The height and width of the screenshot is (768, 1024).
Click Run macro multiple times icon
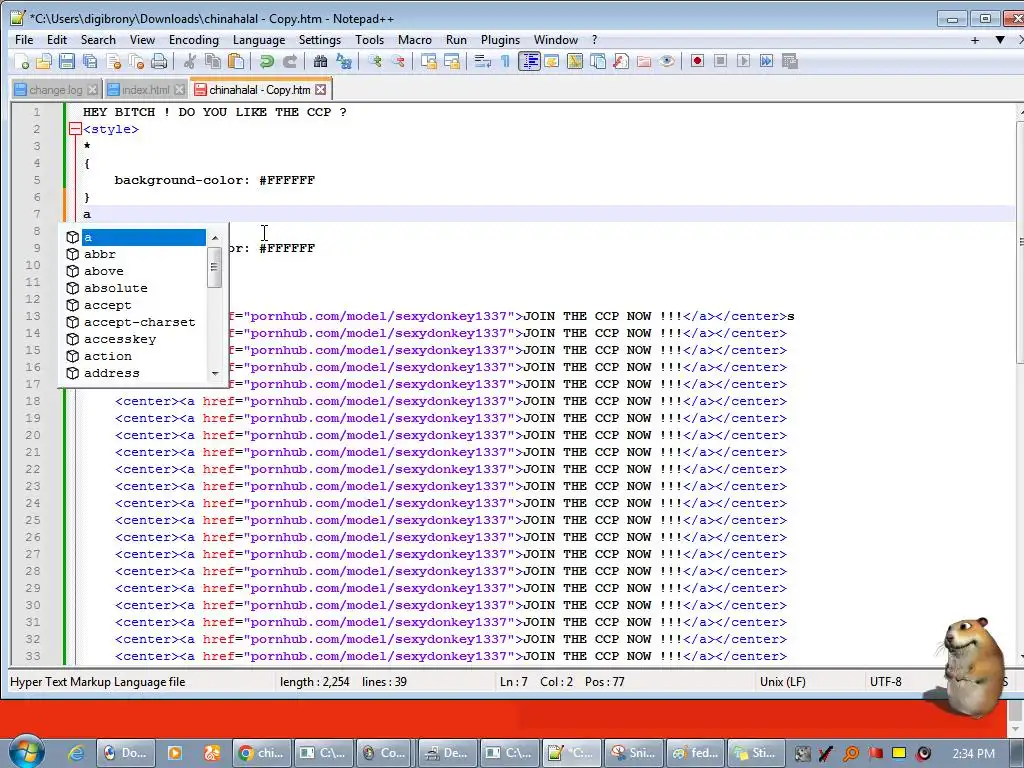coord(767,61)
